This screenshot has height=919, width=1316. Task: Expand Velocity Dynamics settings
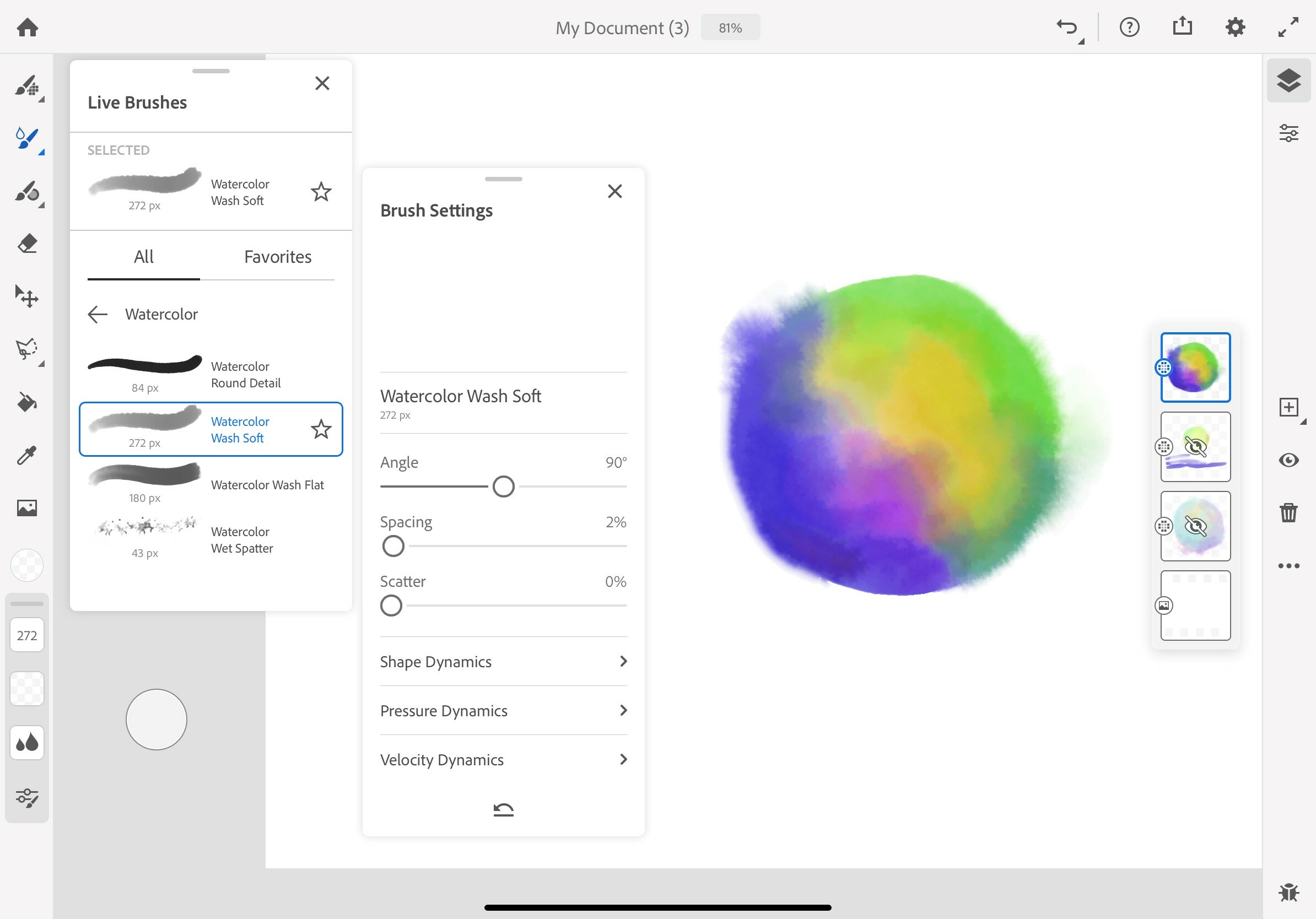(x=503, y=760)
